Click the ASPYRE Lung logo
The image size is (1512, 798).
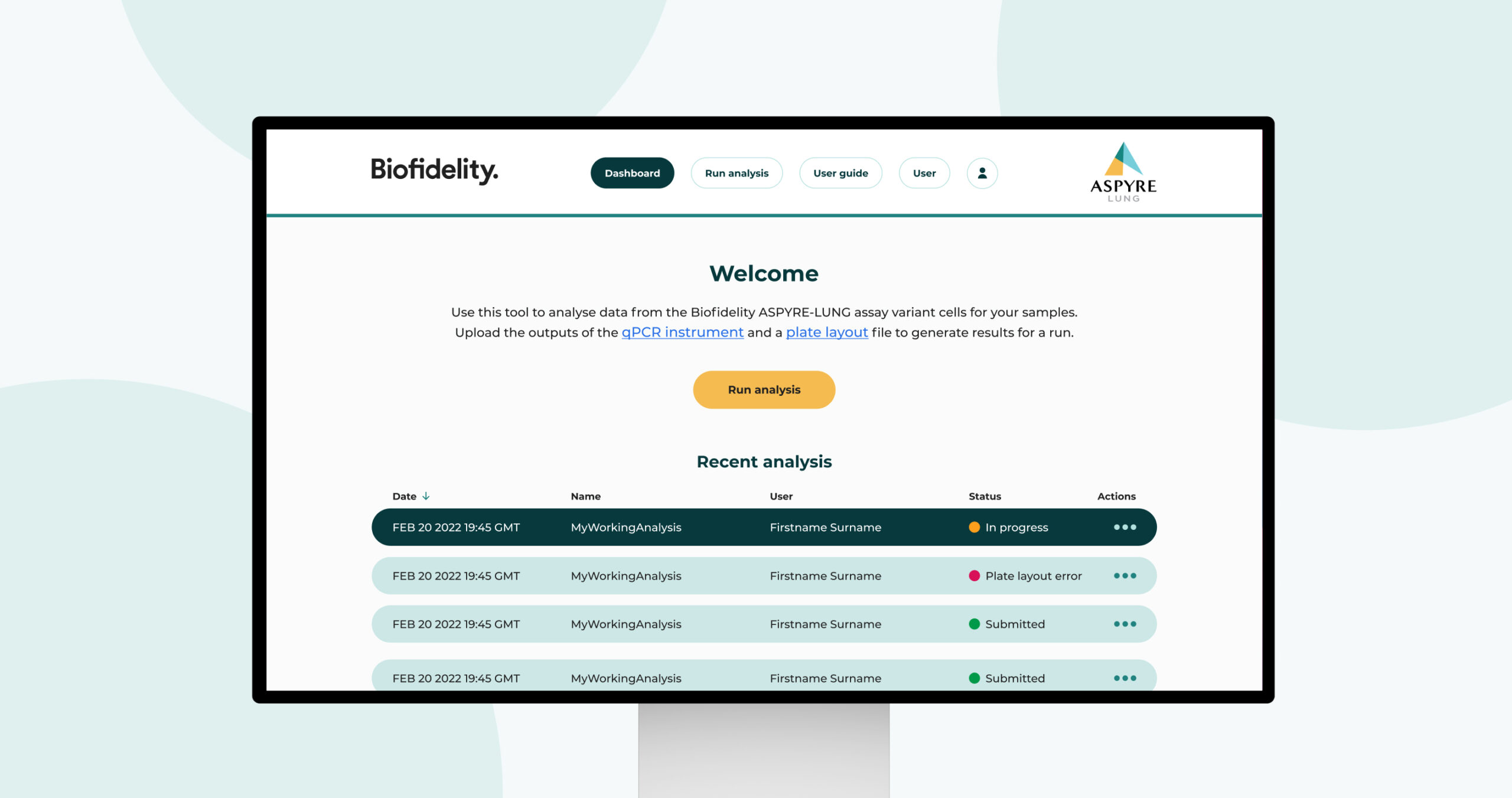click(1123, 172)
